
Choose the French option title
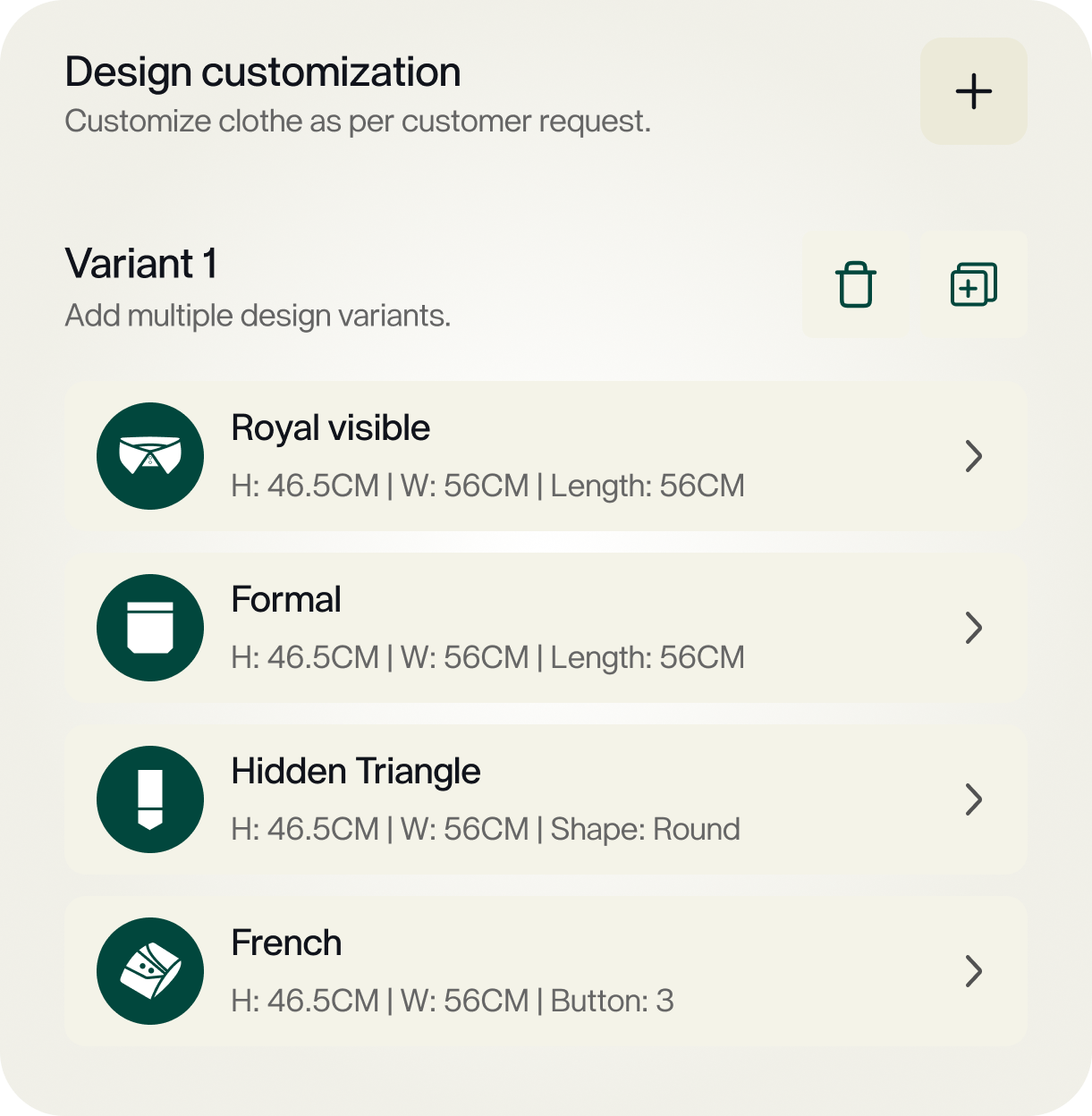click(286, 943)
